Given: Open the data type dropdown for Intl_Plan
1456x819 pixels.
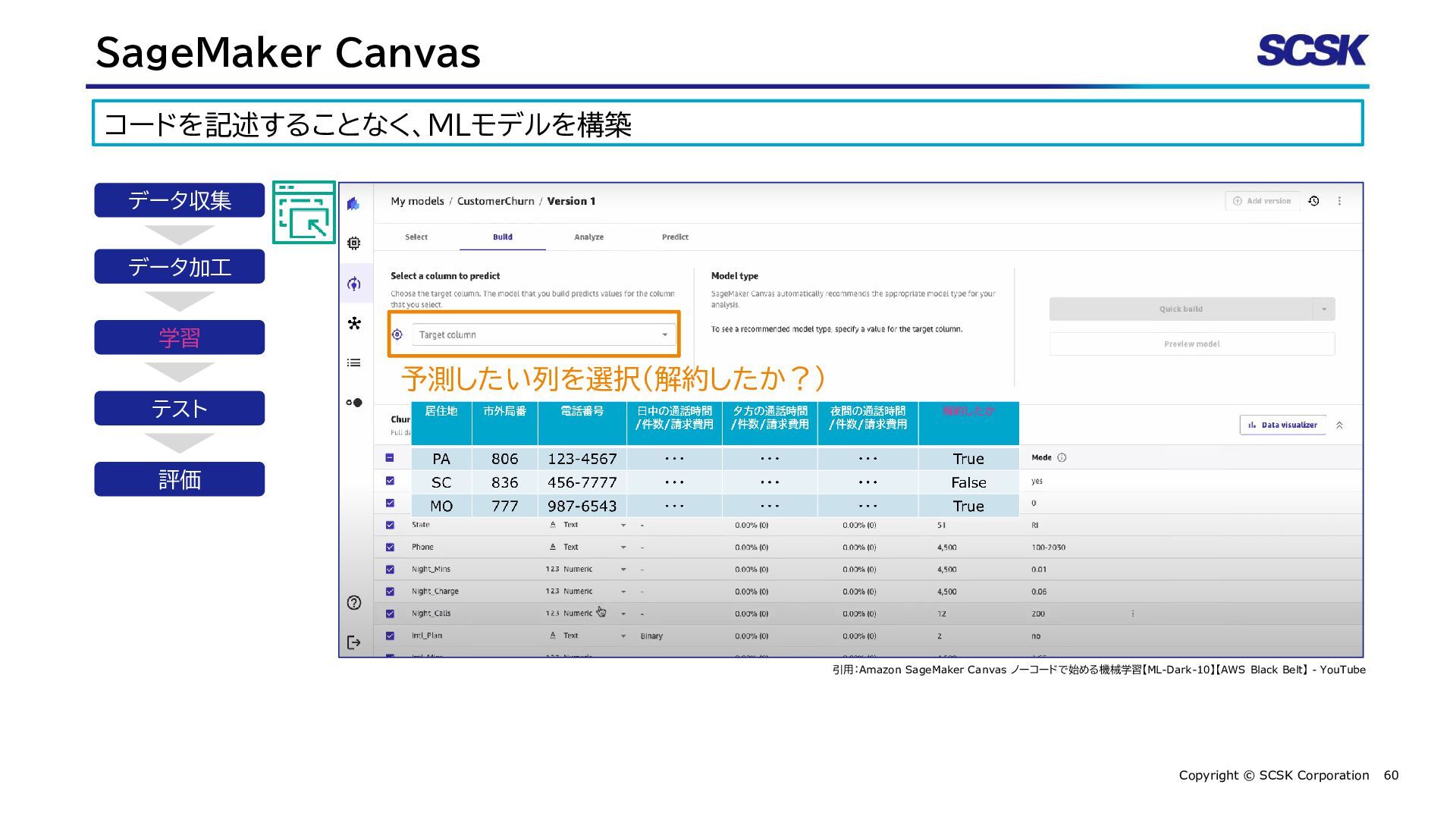Looking at the screenshot, I should pyautogui.click(x=623, y=635).
